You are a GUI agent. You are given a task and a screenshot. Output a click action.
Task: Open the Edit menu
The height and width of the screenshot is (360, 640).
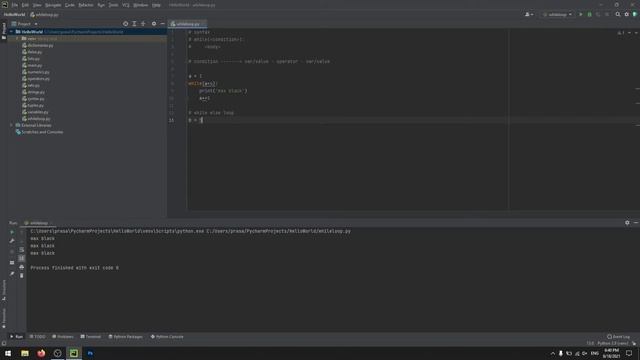pos(25,5)
